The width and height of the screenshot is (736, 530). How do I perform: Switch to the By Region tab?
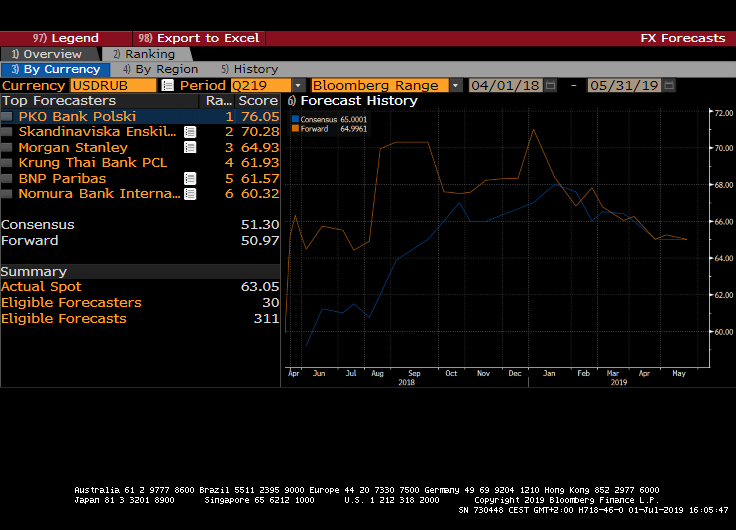coord(160,69)
